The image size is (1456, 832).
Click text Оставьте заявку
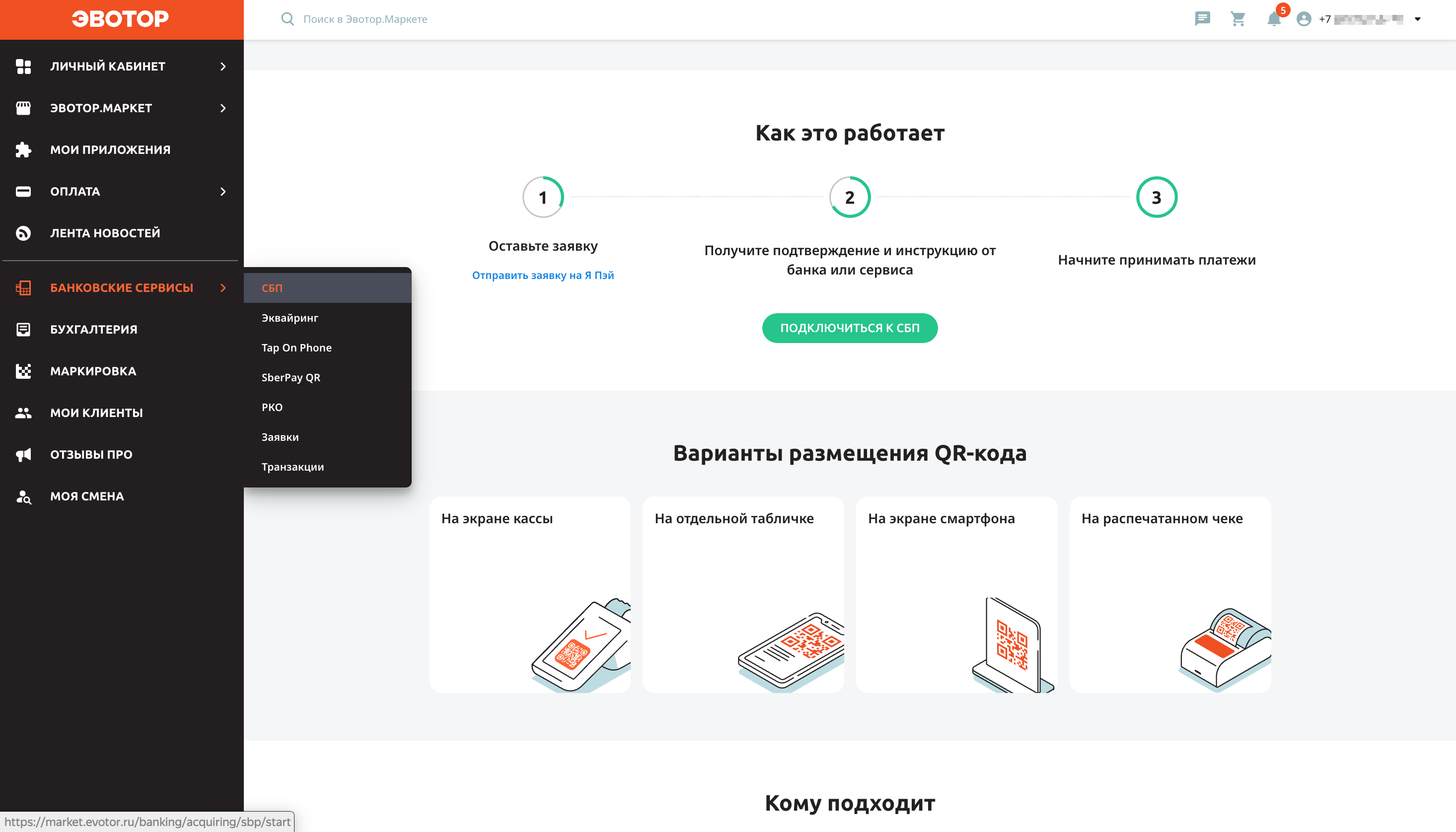click(543, 246)
